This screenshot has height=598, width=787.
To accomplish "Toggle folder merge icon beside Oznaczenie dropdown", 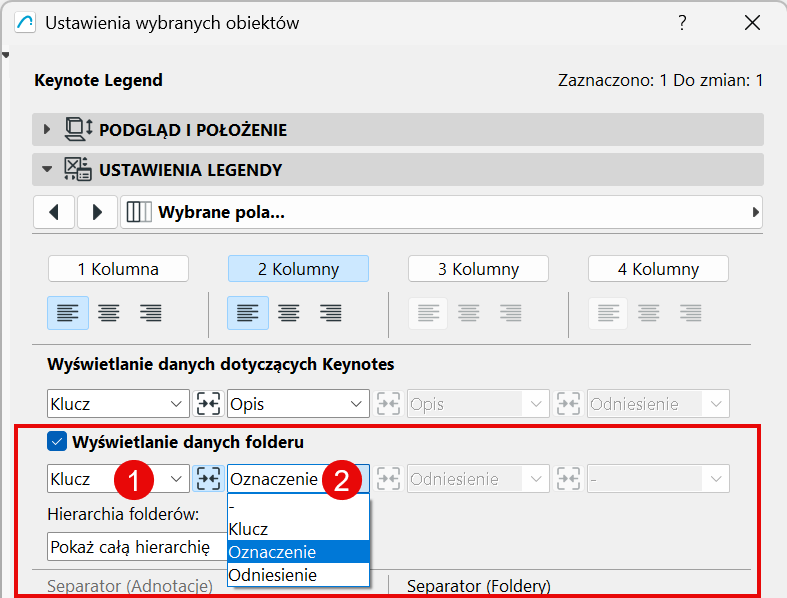I will click(x=208, y=479).
